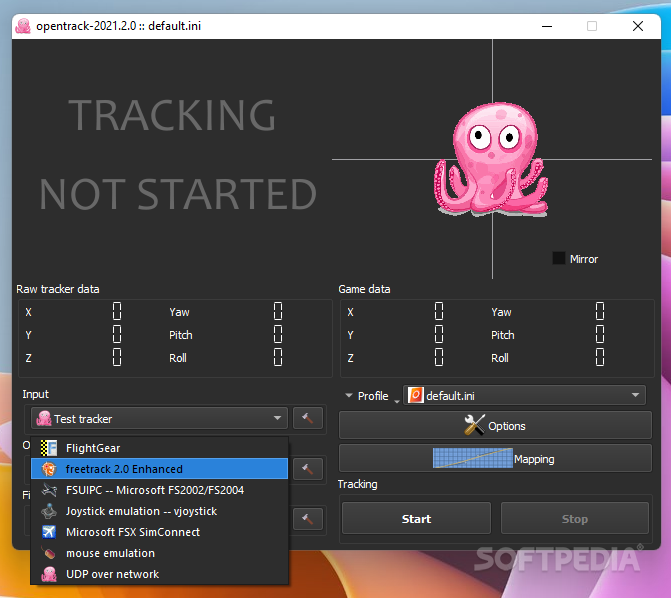Click the pink octopus pose preview
The image size is (671, 598).
pyautogui.click(x=491, y=159)
